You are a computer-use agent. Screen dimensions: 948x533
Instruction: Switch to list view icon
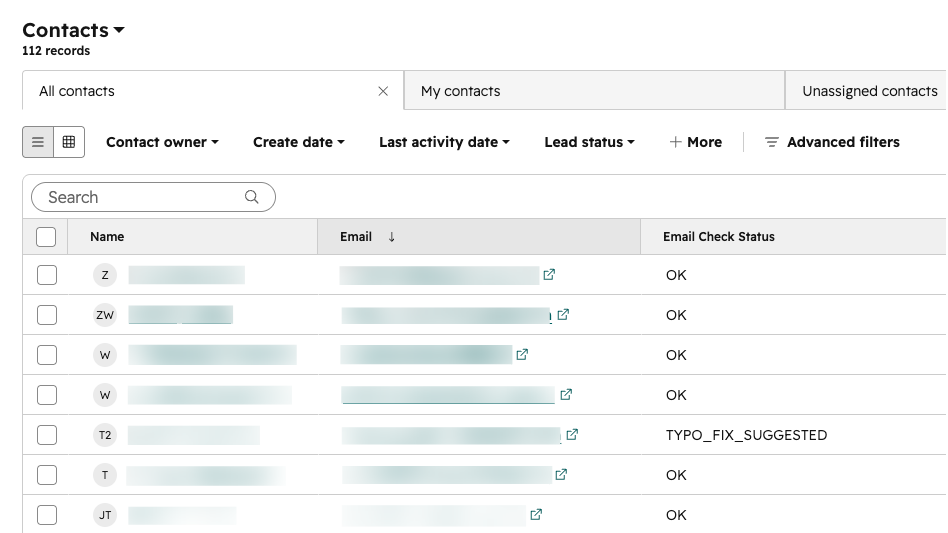[37, 142]
